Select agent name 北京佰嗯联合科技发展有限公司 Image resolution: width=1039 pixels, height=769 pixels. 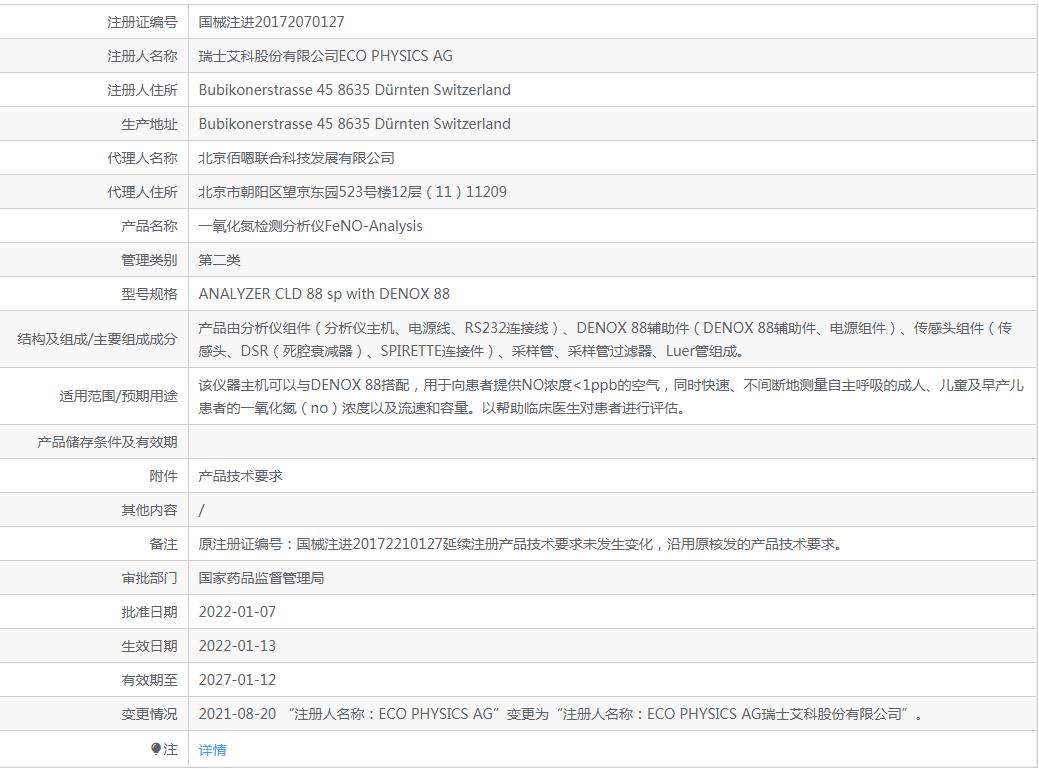(296, 158)
